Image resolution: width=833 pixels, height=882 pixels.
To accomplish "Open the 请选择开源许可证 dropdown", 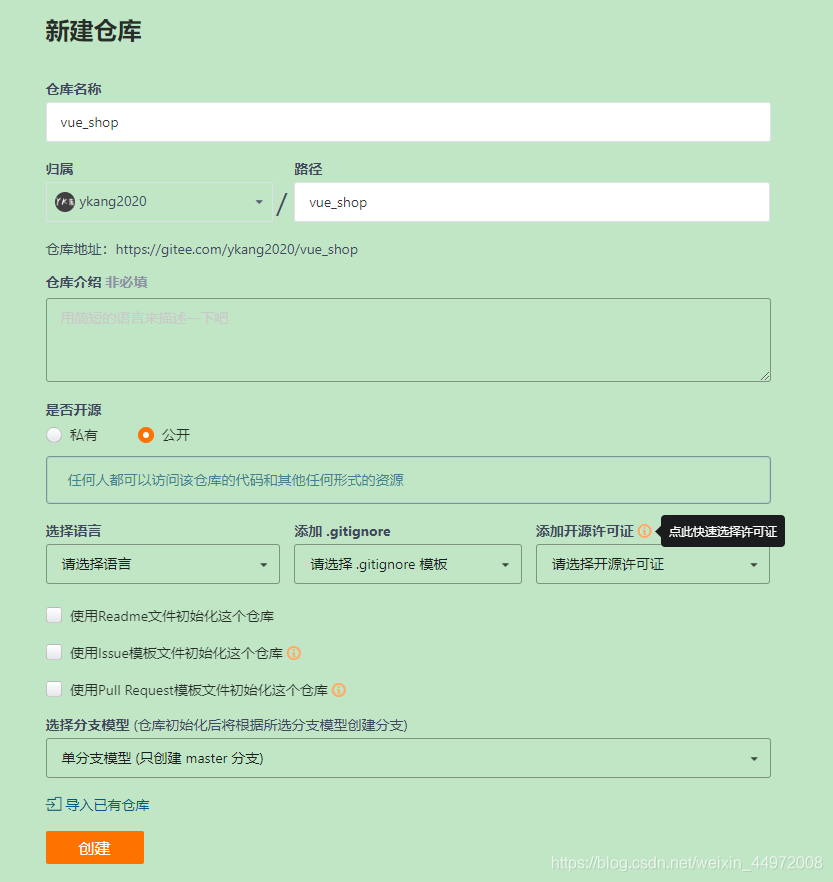I will tap(652, 564).
